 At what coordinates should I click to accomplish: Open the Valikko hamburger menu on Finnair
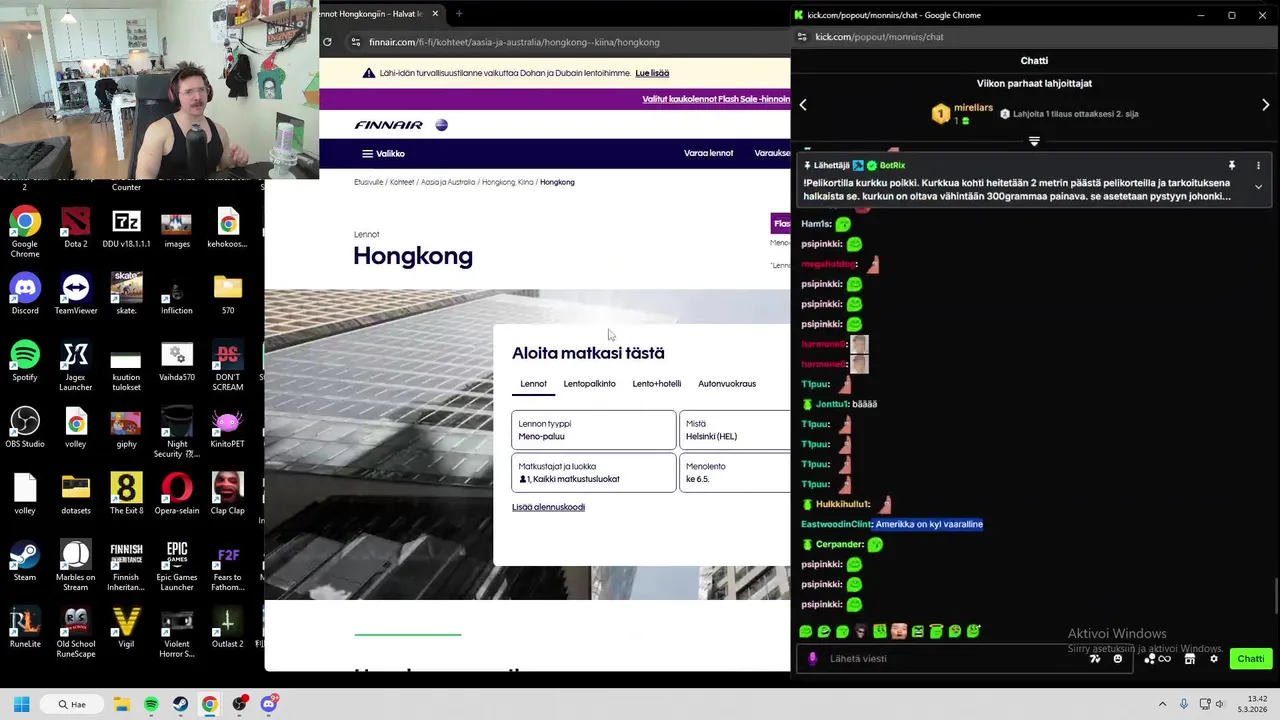(x=383, y=154)
